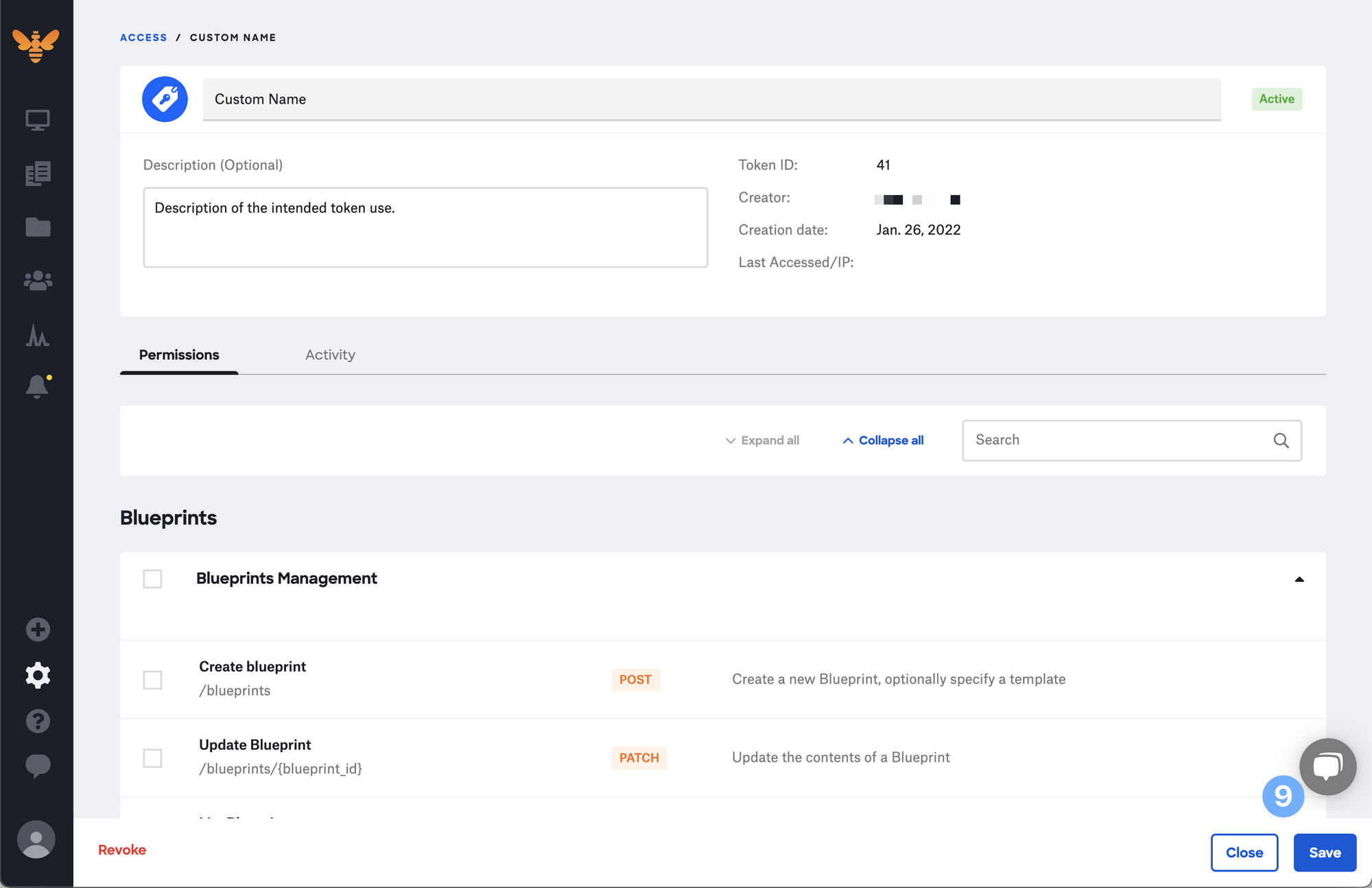Viewport: 1372px width, 888px height.
Task: Collapse the Blueprints Management section arrow
Action: [x=1299, y=579]
